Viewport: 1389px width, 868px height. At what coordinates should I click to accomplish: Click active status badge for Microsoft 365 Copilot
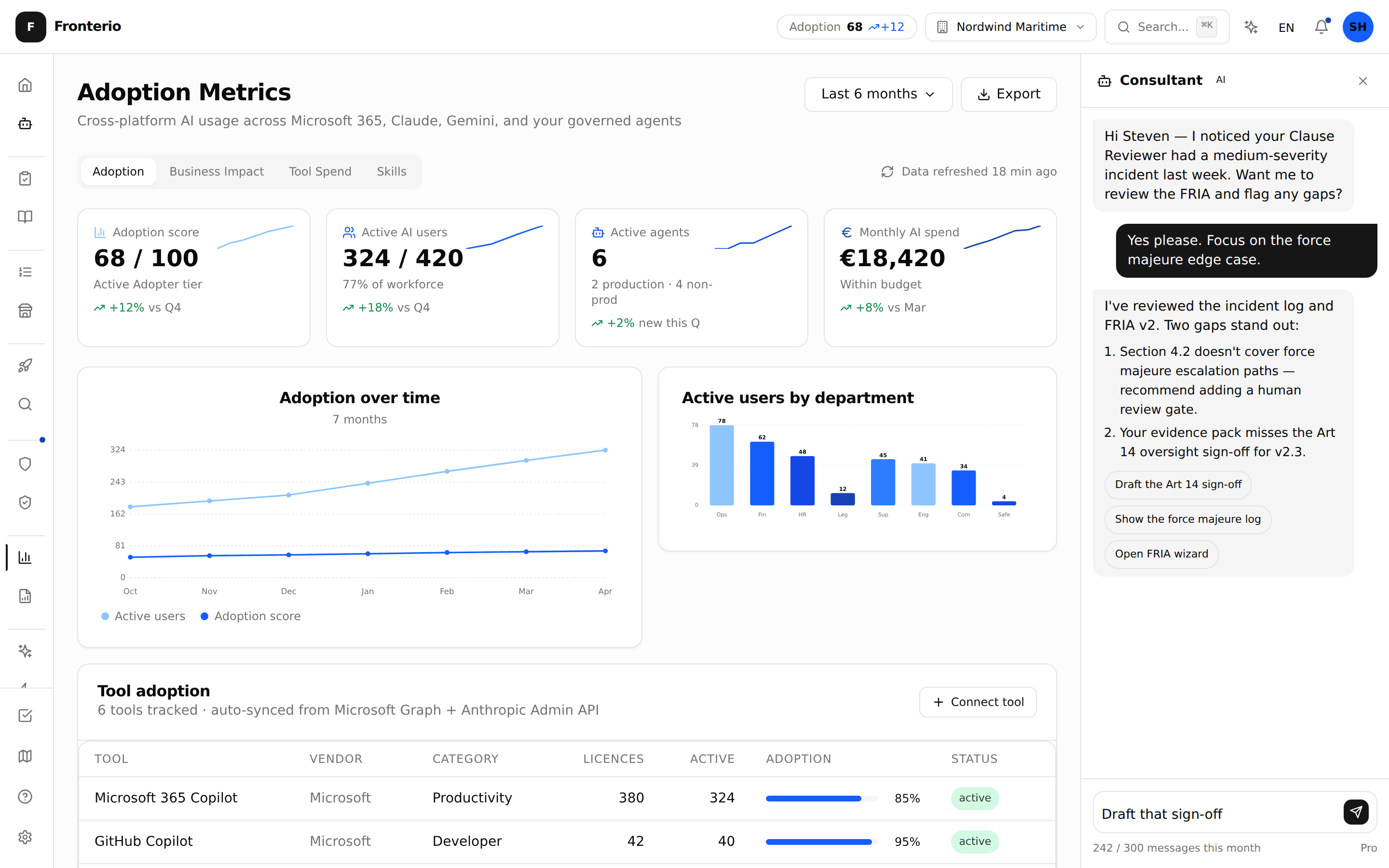click(975, 798)
